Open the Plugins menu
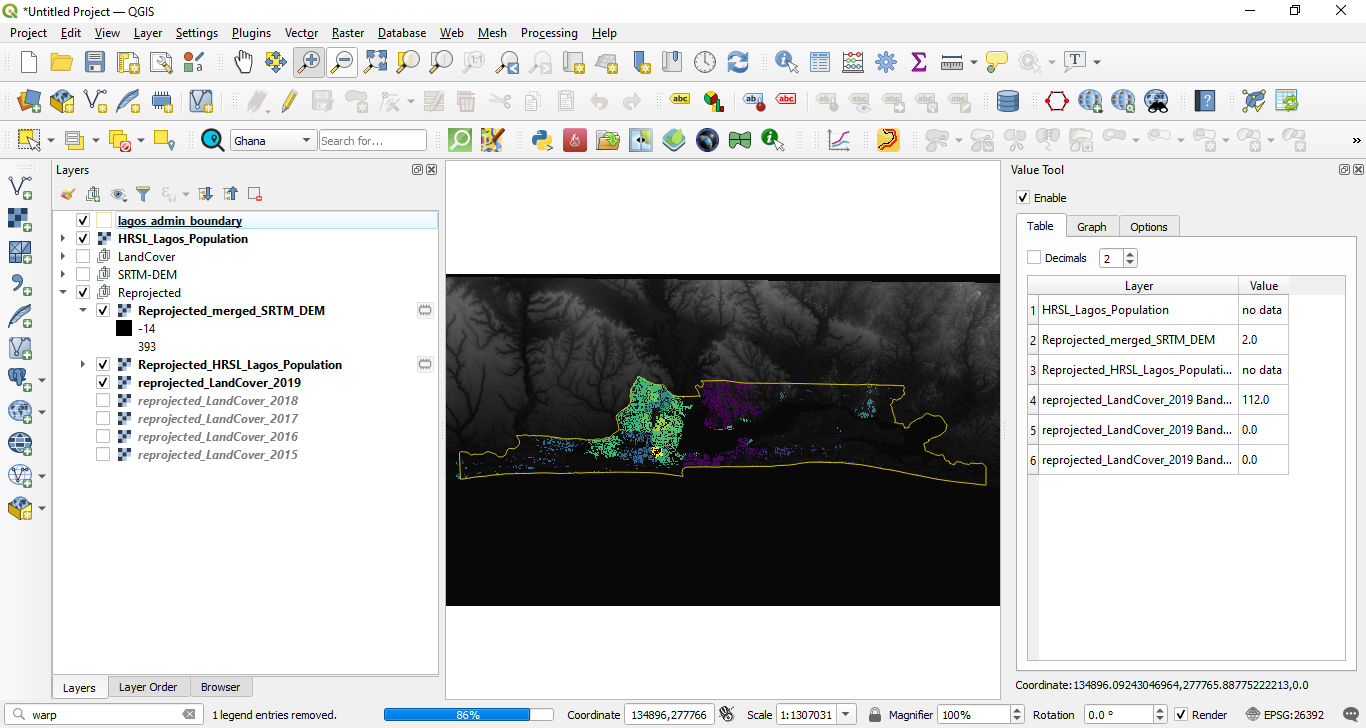The height and width of the screenshot is (728, 1366). click(251, 33)
